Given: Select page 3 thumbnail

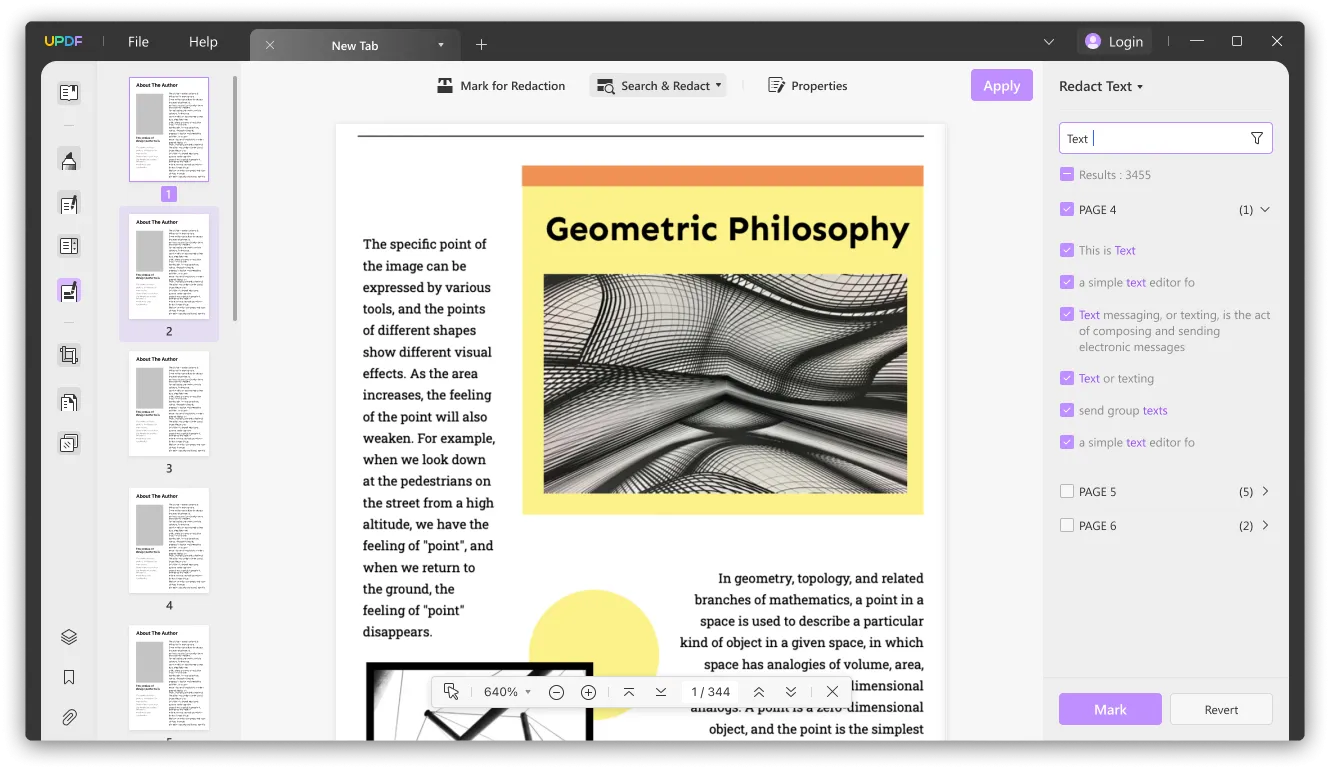Looking at the screenshot, I should 169,404.
